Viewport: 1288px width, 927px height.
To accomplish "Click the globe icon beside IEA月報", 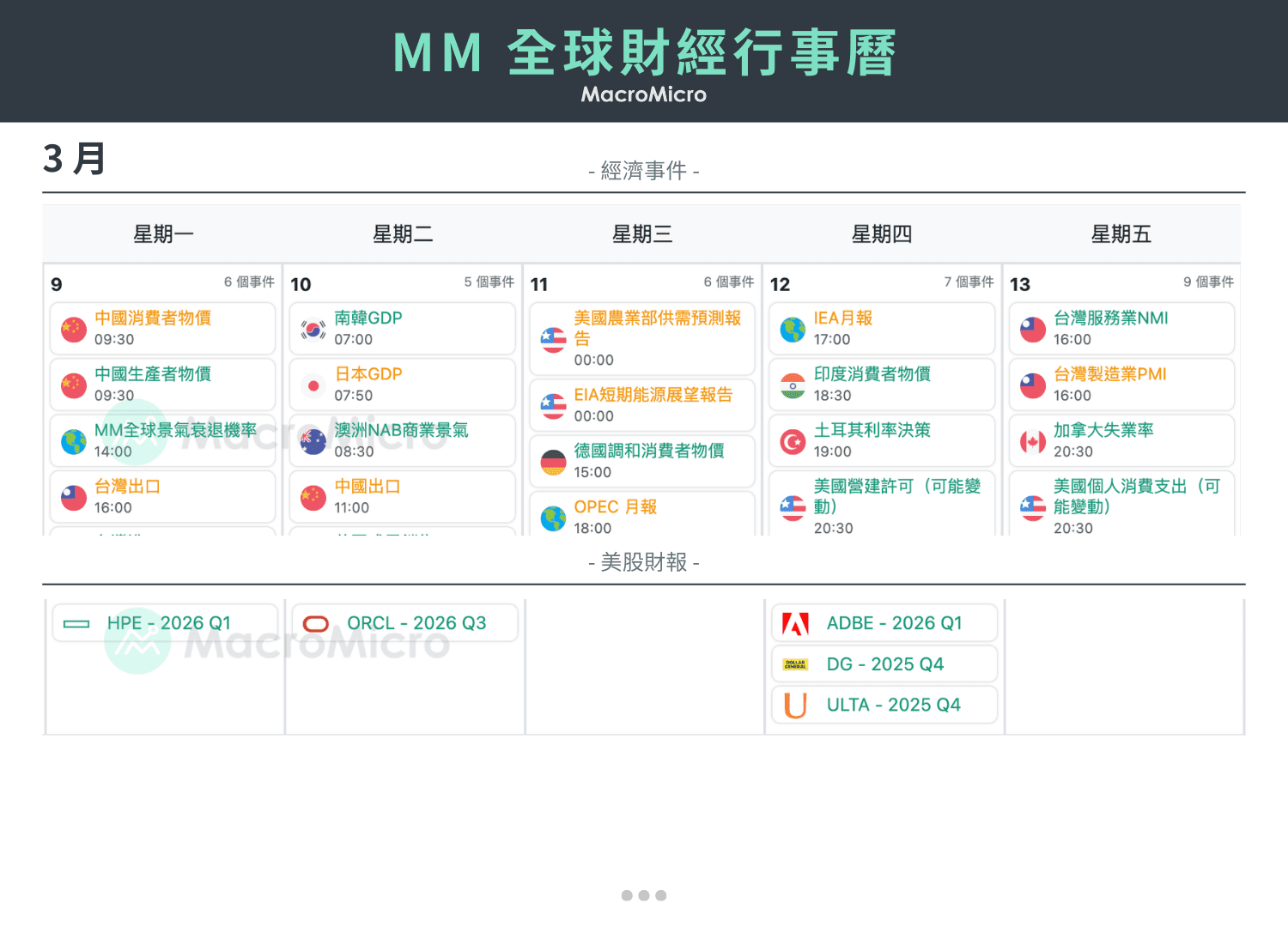I will [793, 329].
